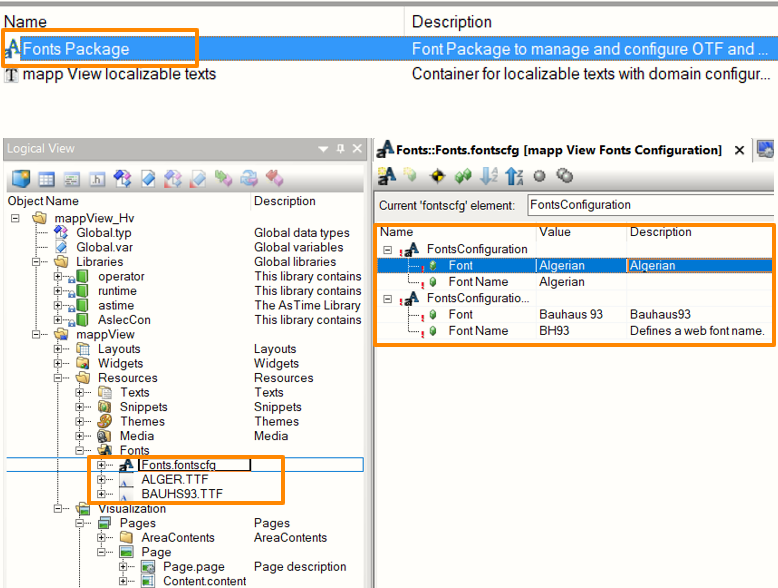Expand the operator library

tap(58, 276)
